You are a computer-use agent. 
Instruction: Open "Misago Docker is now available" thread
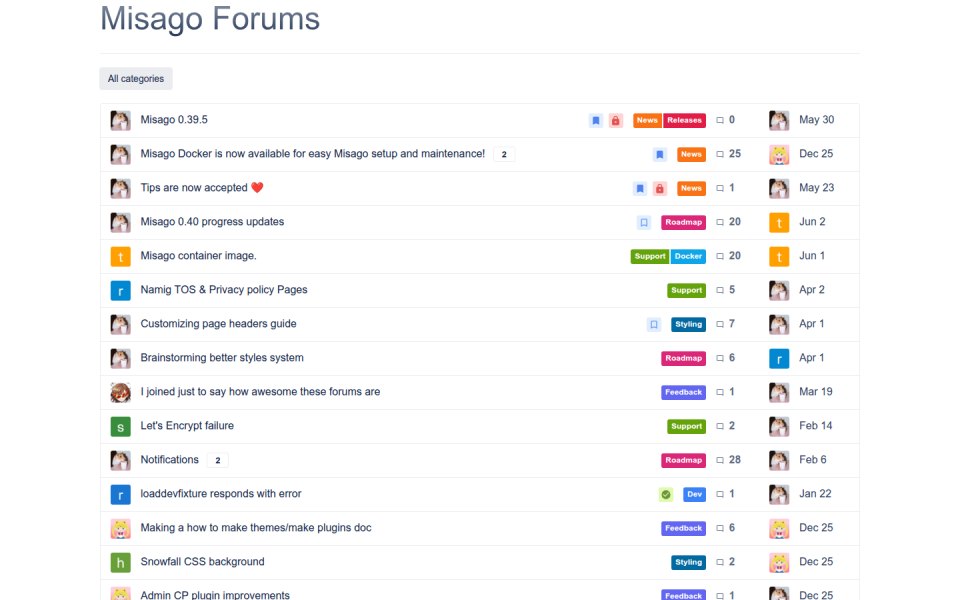313,154
